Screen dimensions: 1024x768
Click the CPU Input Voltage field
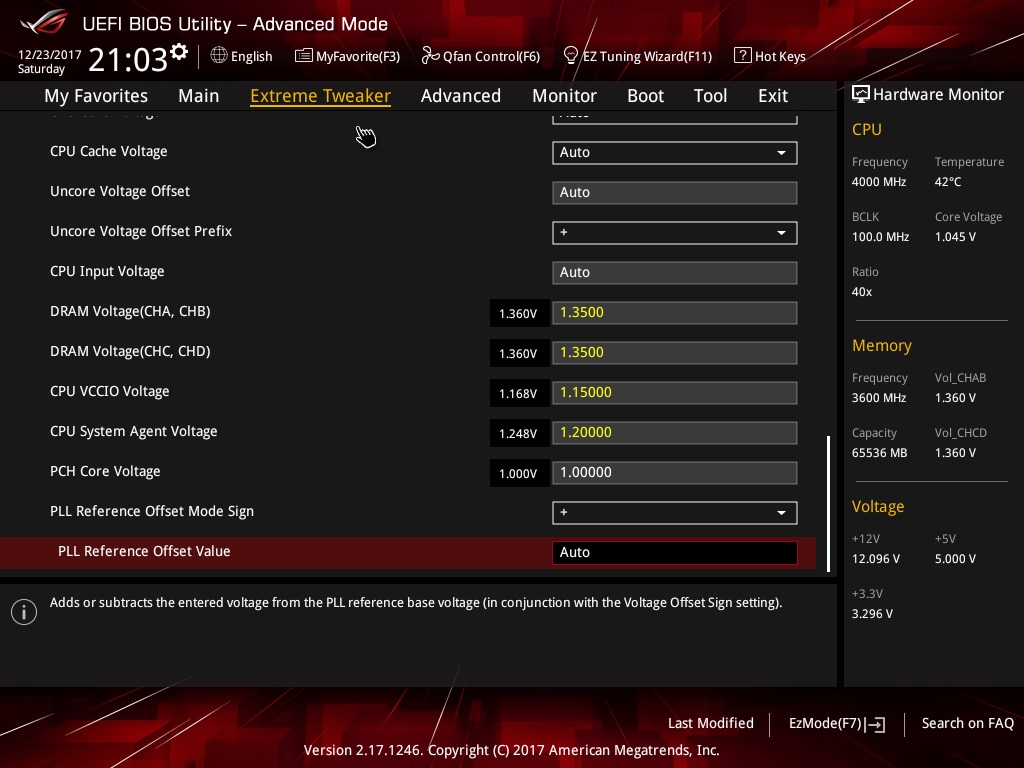[675, 272]
